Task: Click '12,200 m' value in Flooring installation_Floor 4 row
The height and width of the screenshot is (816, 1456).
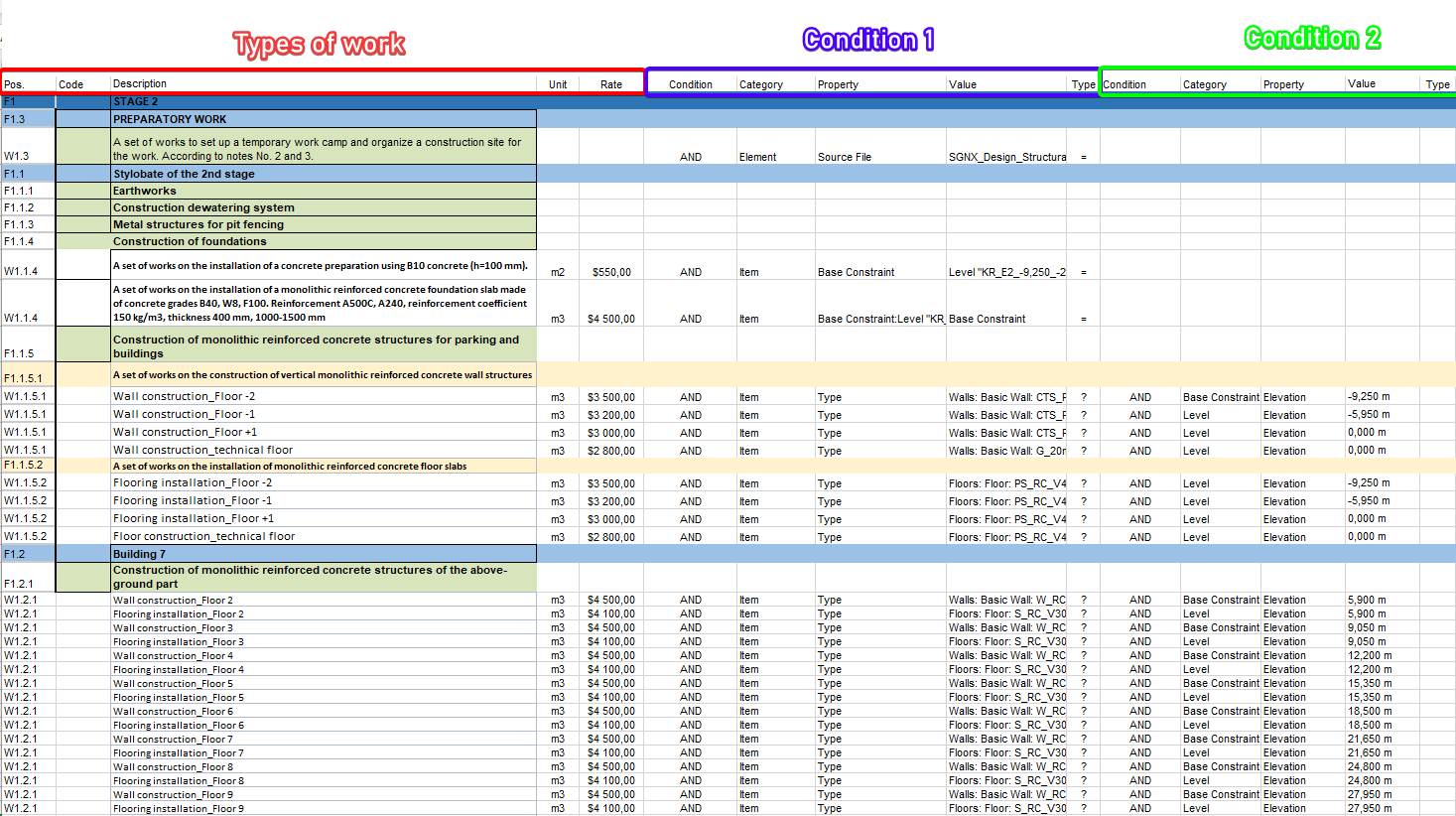Action: [1383, 669]
